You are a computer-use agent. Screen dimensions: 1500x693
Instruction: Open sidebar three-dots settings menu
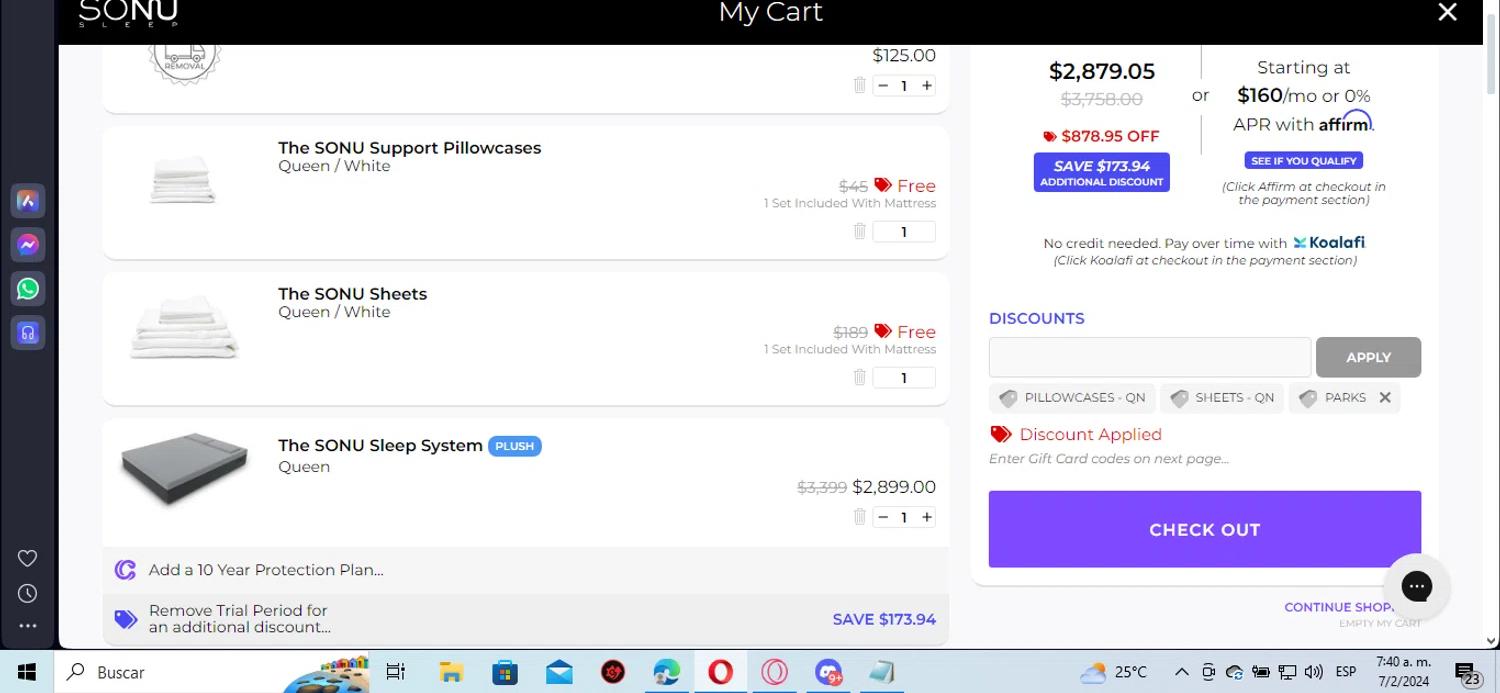click(x=28, y=626)
